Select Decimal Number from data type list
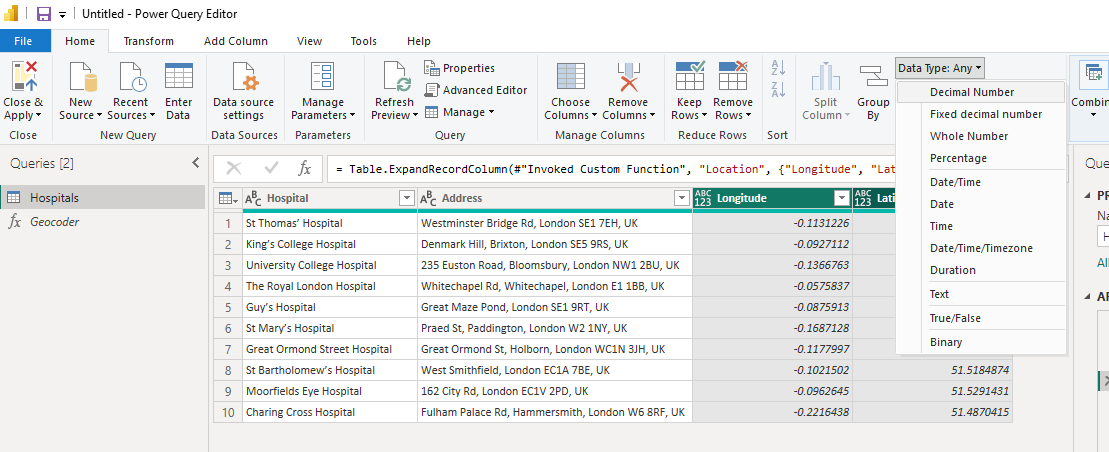 tap(971, 92)
